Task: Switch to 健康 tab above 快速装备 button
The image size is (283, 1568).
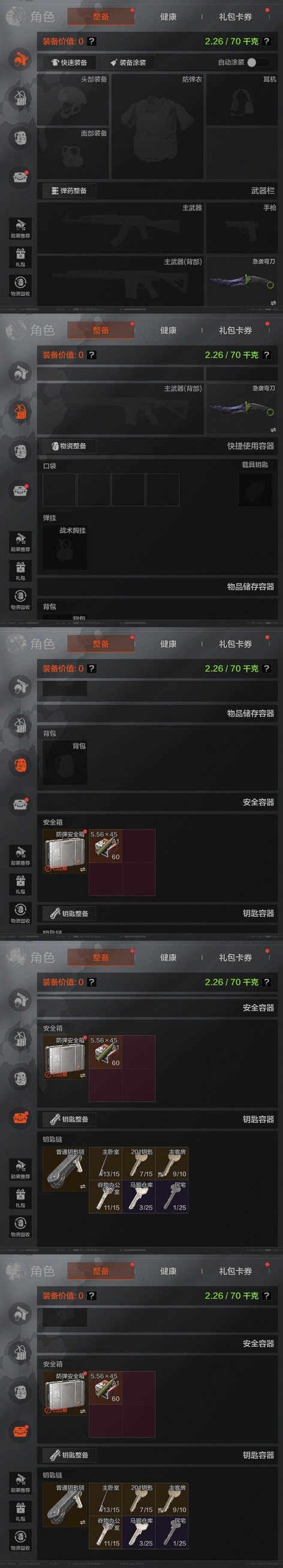Action: click(x=168, y=16)
